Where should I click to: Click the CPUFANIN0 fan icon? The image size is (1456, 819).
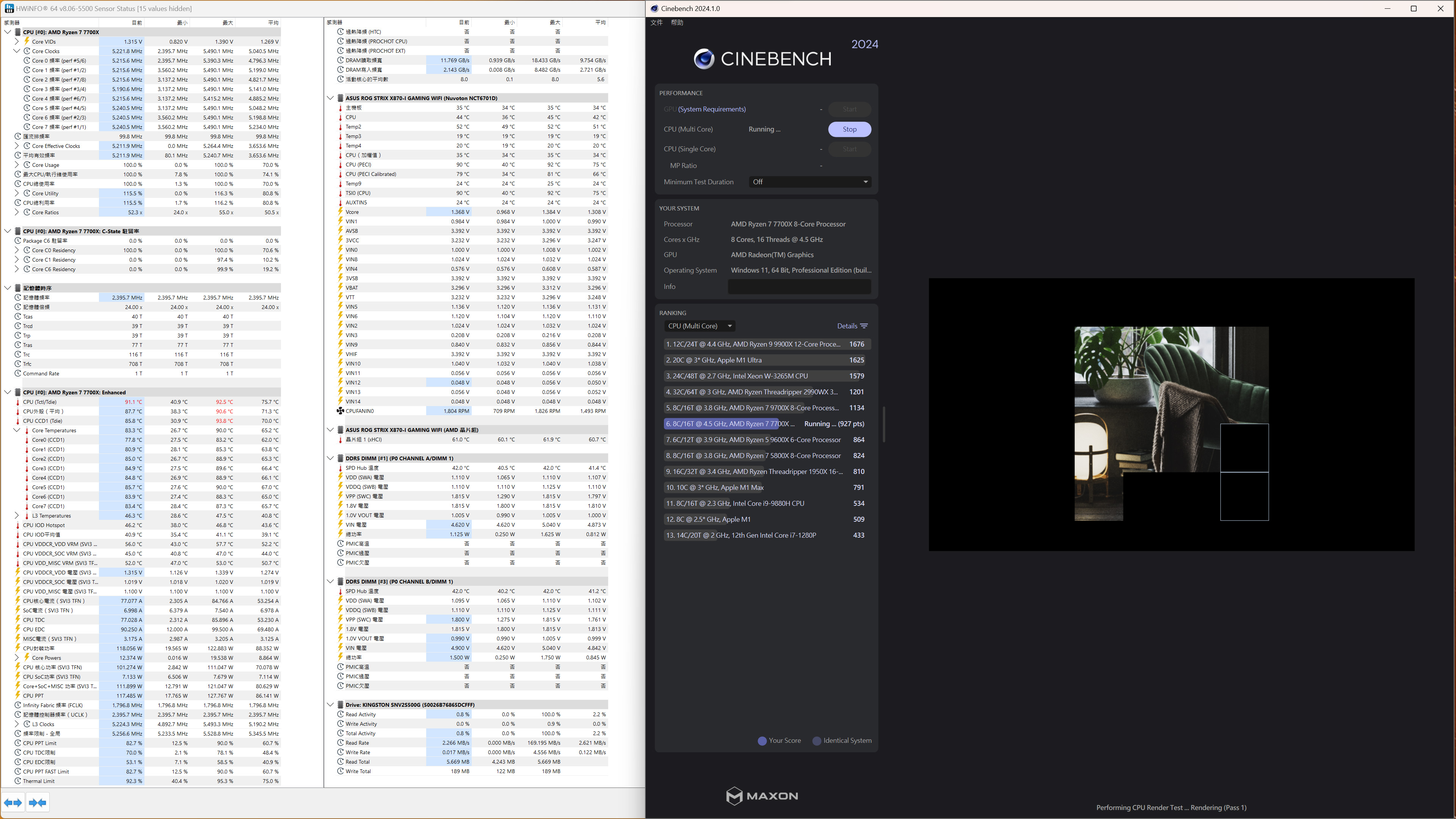point(340,411)
